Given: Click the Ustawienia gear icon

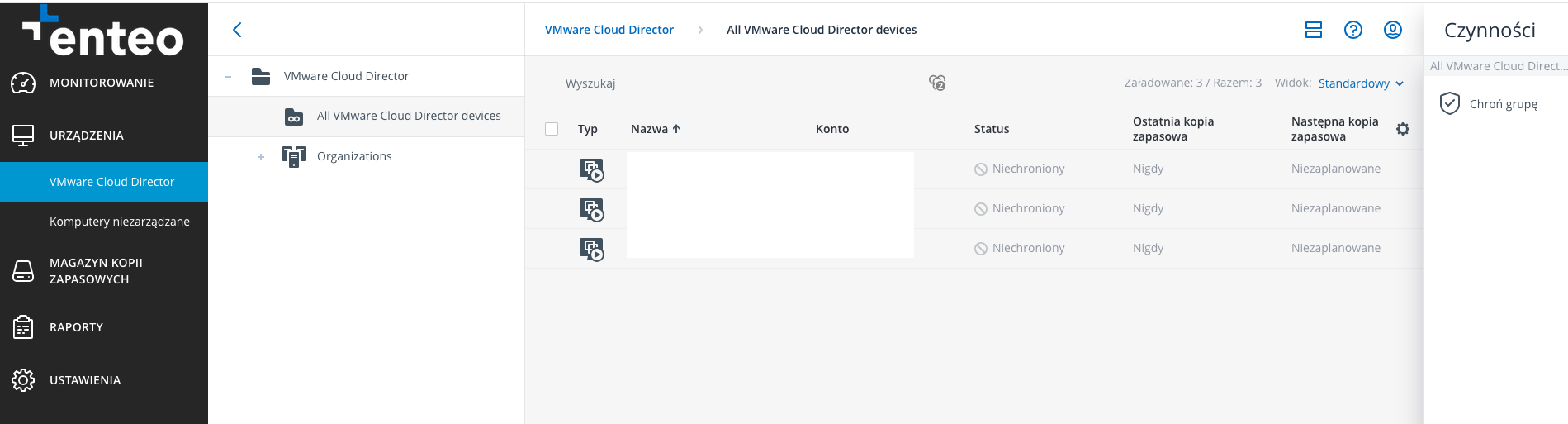Looking at the screenshot, I should tap(23, 380).
